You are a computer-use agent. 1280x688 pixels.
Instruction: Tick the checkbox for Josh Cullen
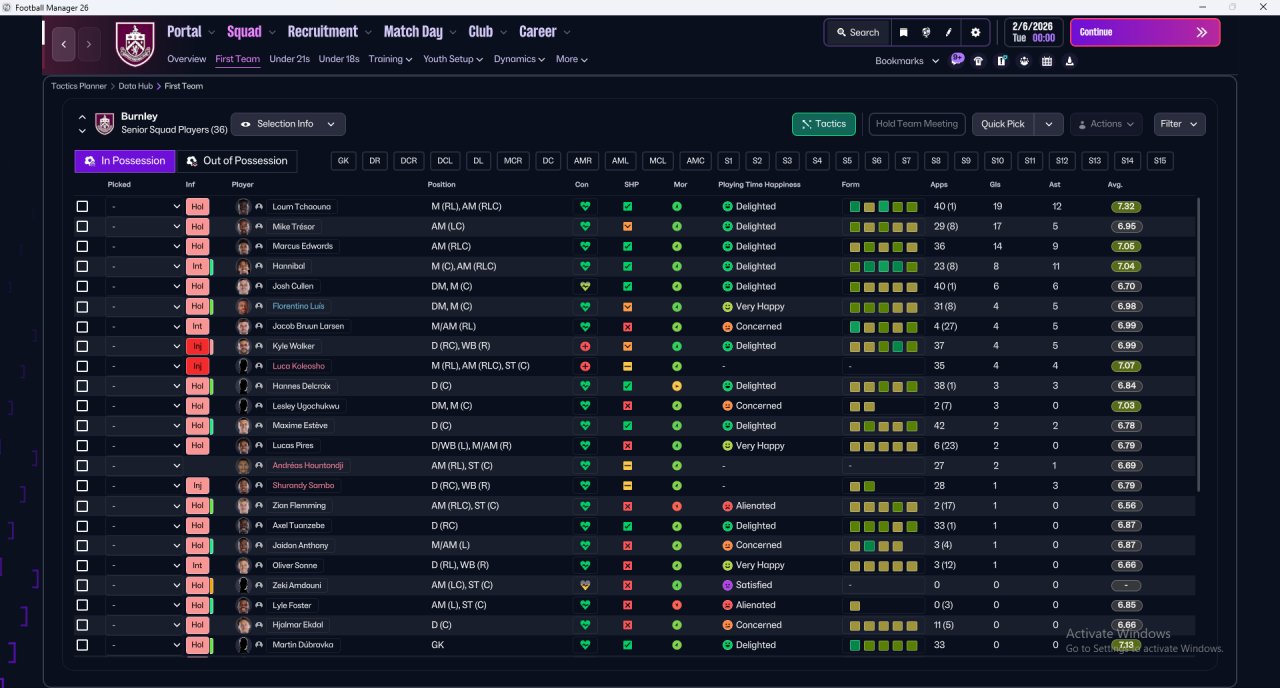coord(82,286)
